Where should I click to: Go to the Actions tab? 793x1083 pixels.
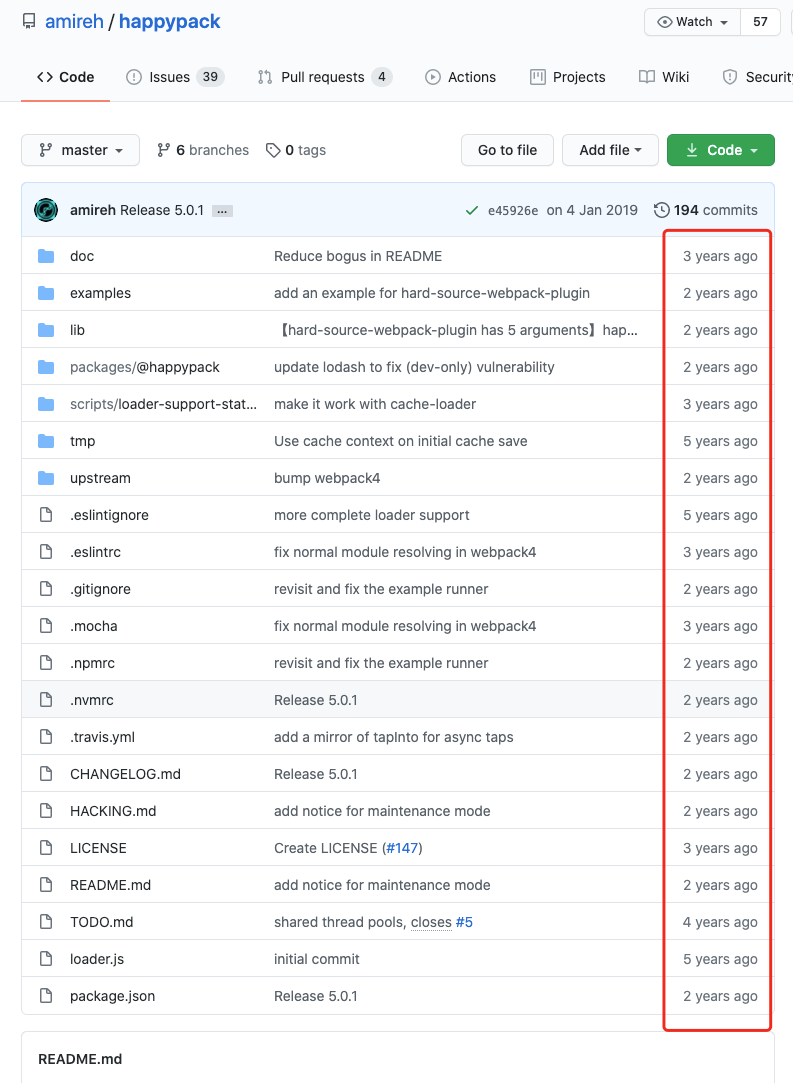click(460, 77)
